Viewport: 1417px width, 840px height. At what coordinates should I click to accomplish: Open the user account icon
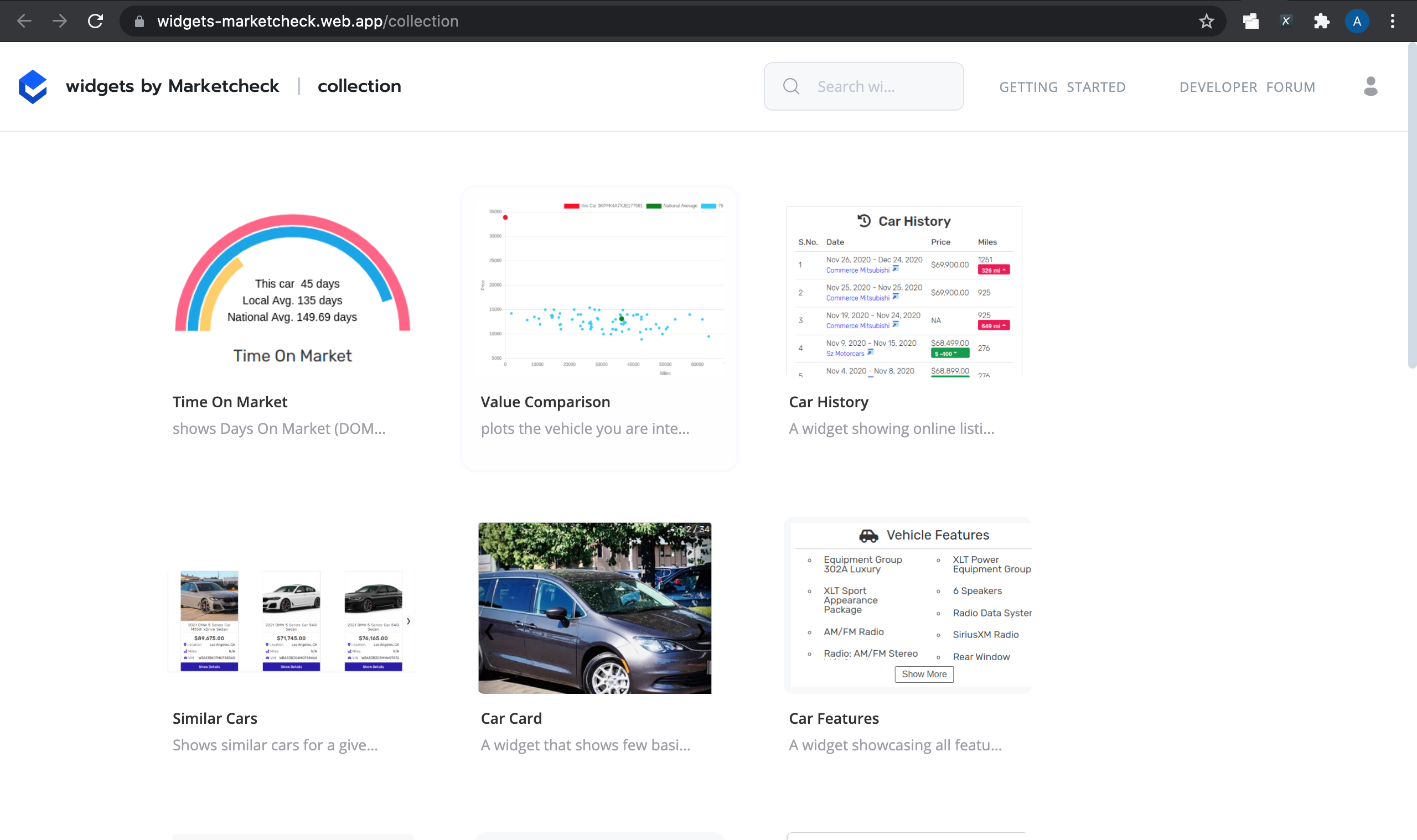click(1370, 86)
